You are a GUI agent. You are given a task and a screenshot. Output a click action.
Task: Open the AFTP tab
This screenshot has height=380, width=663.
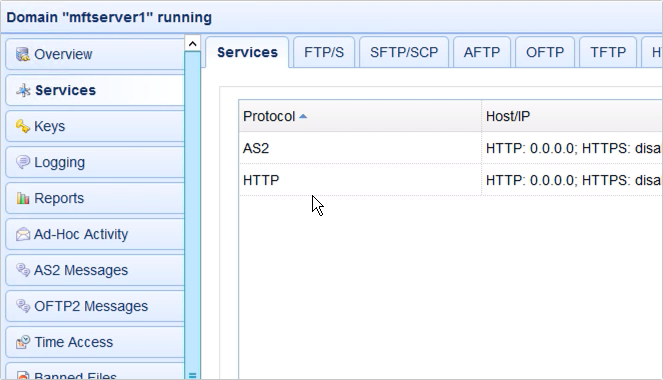tap(482, 52)
